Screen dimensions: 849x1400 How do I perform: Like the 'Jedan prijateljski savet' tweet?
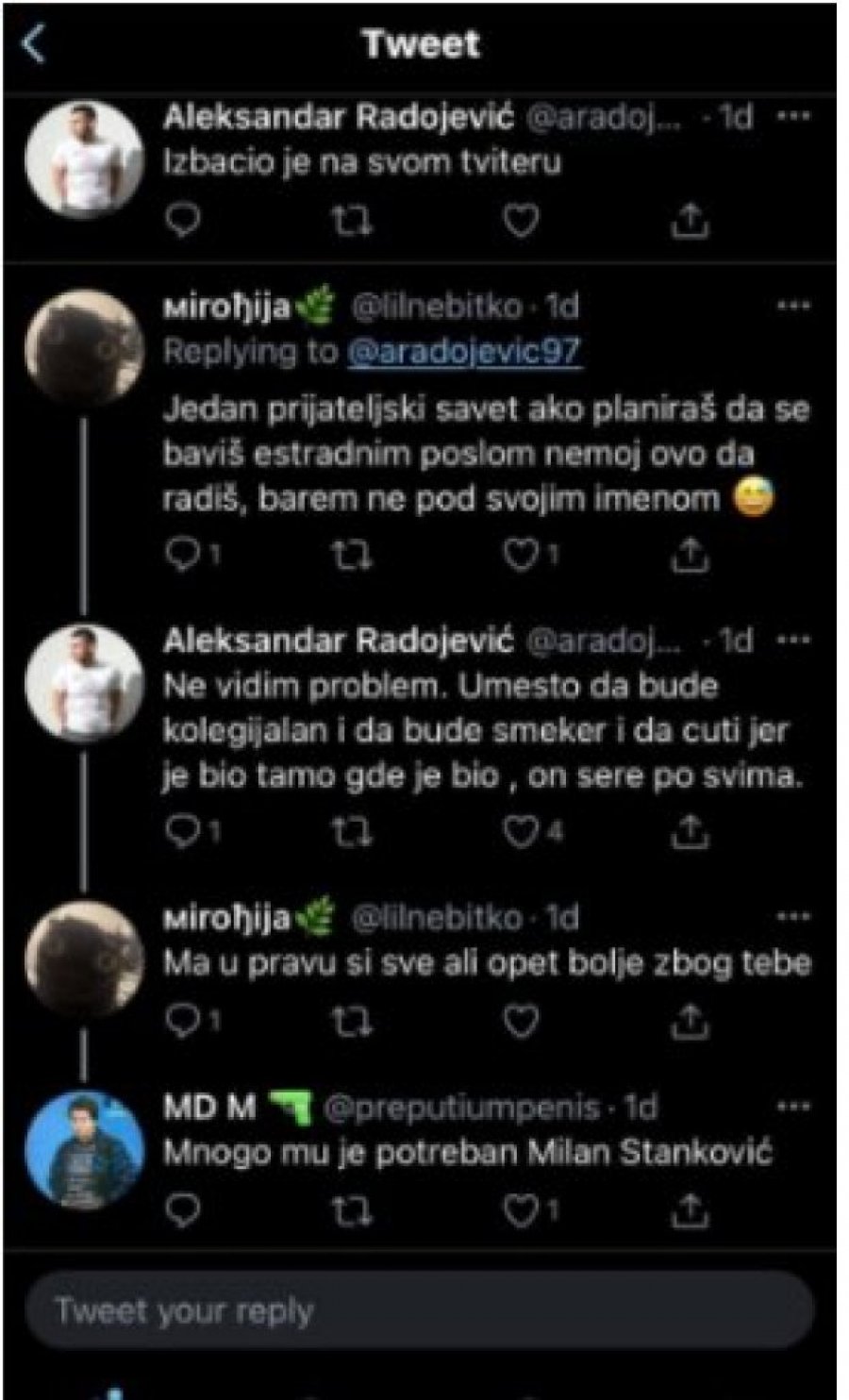pos(520,555)
